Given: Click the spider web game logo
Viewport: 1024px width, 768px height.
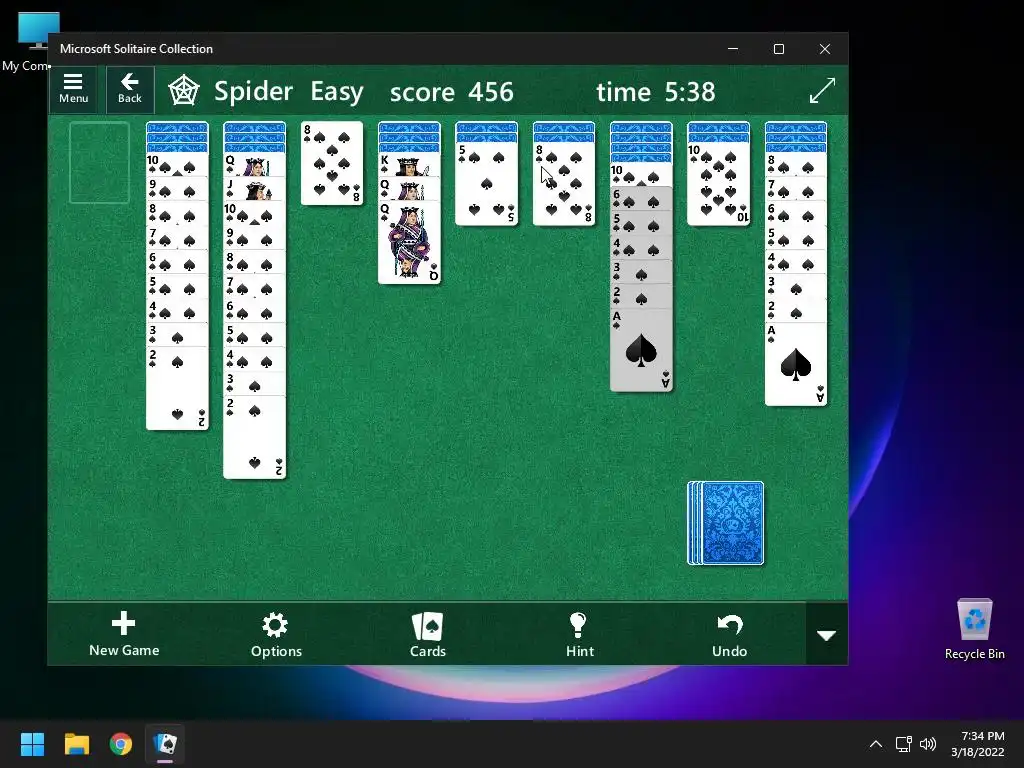Looking at the screenshot, I should (184, 91).
